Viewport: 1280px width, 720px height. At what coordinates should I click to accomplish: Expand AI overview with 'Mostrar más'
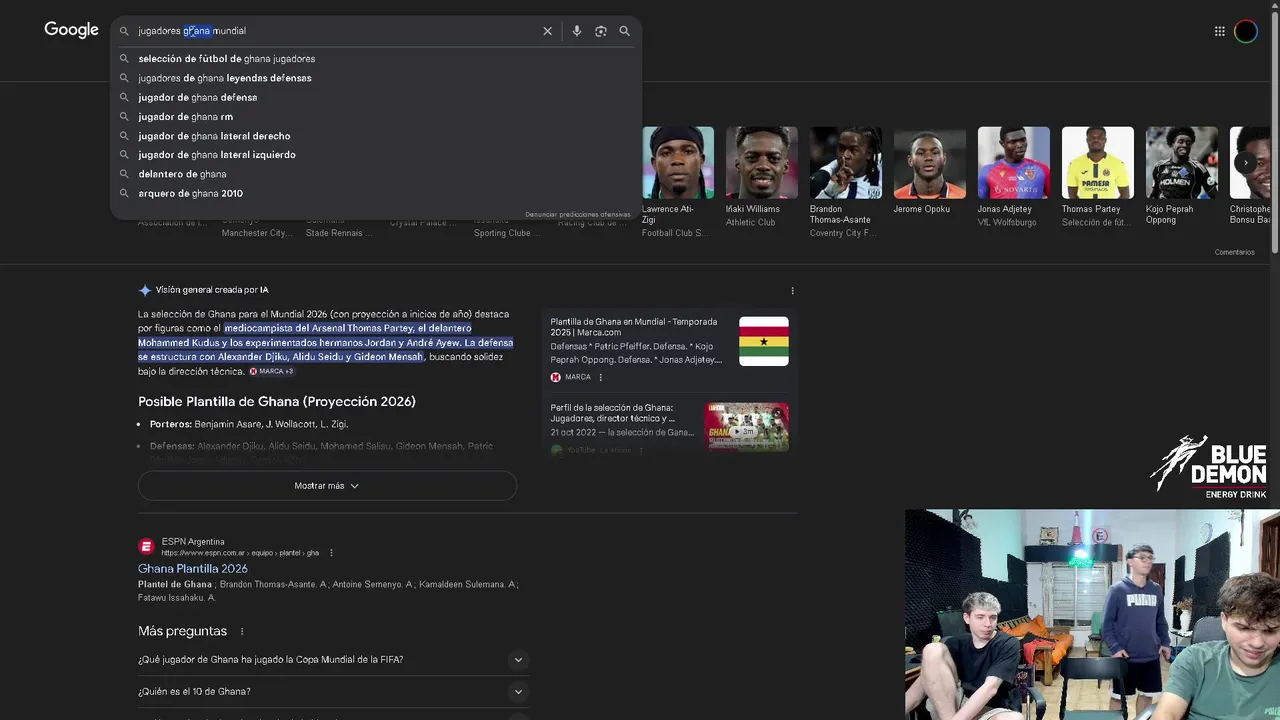point(327,486)
